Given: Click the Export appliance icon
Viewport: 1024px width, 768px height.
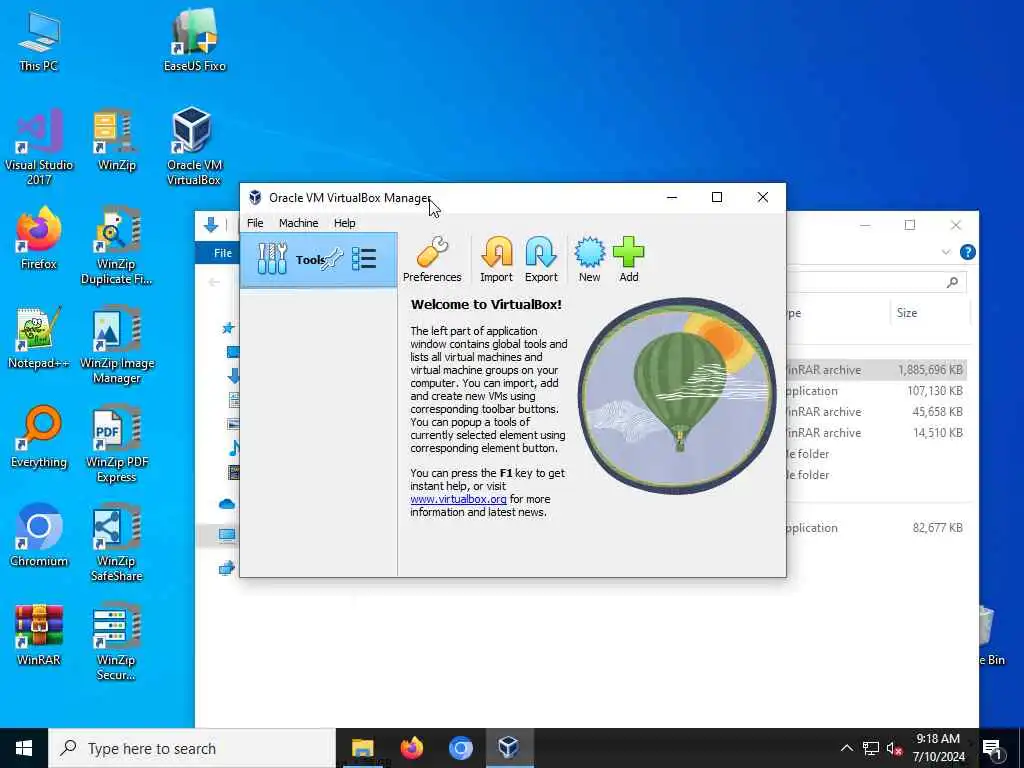Looking at the screenshot, I should [x=541, y=260].
